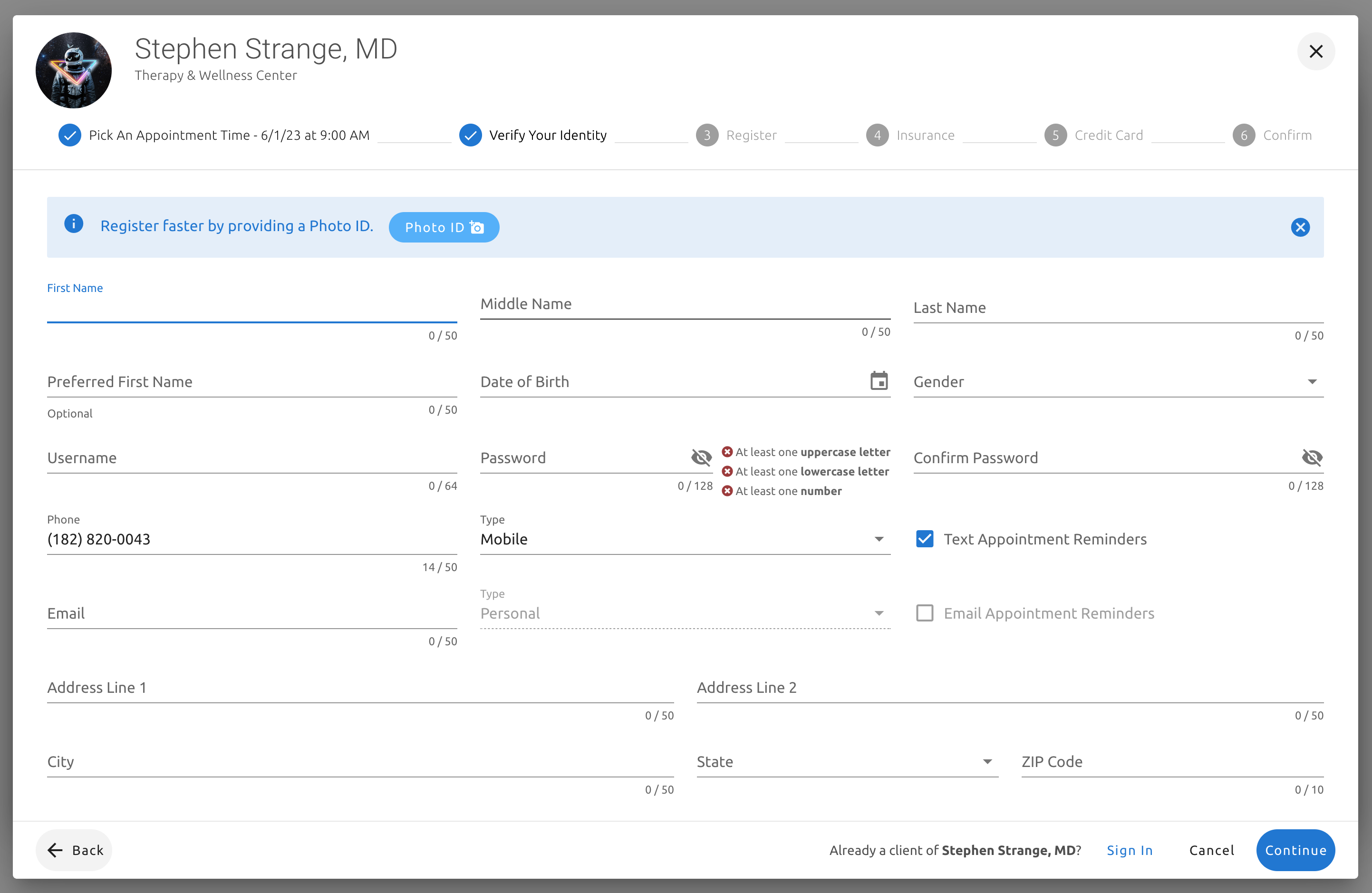
Task: Uncheck Text Appointment Reminders checkbox
Action: click(924, 539)
